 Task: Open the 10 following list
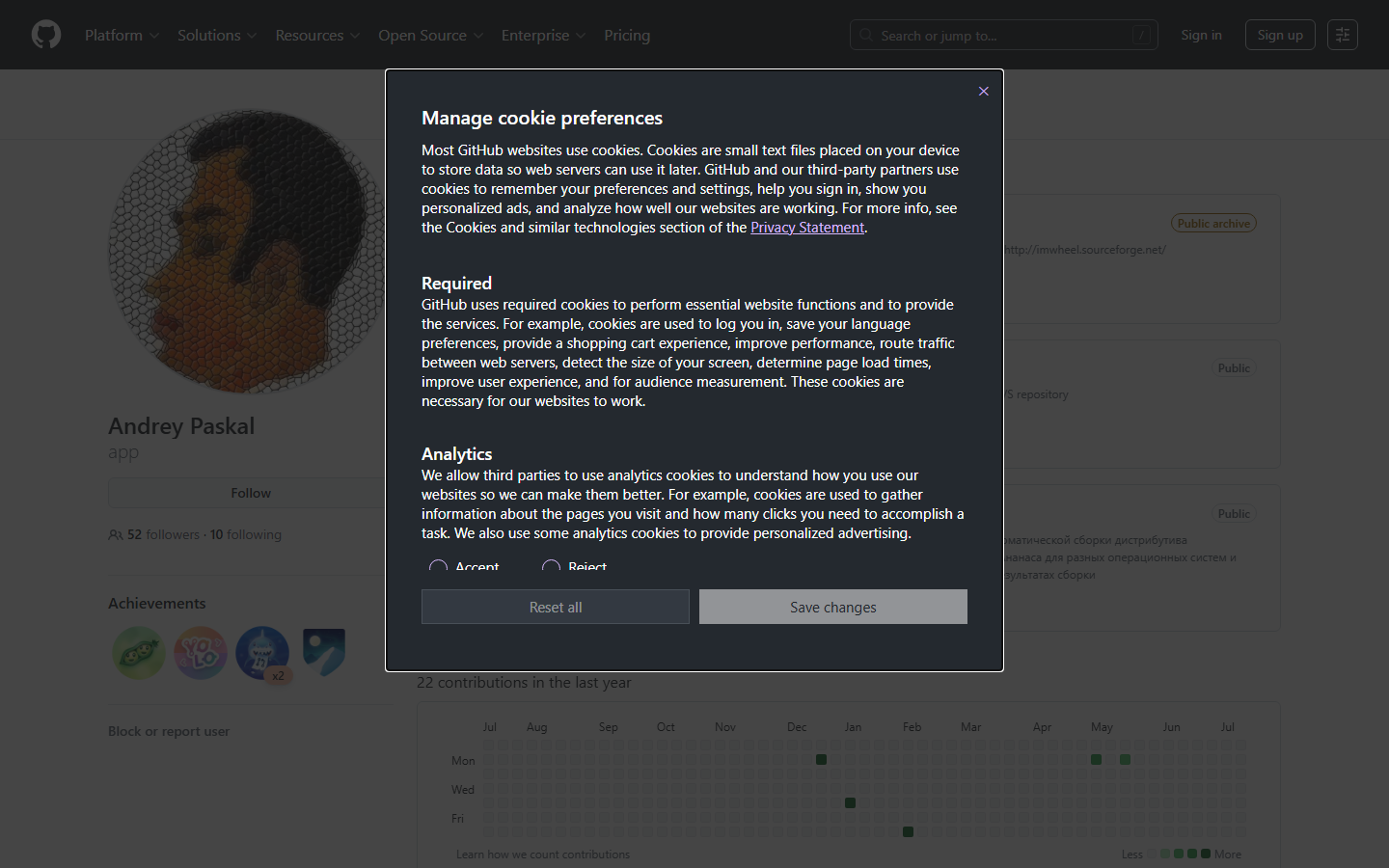click(246, 534)
